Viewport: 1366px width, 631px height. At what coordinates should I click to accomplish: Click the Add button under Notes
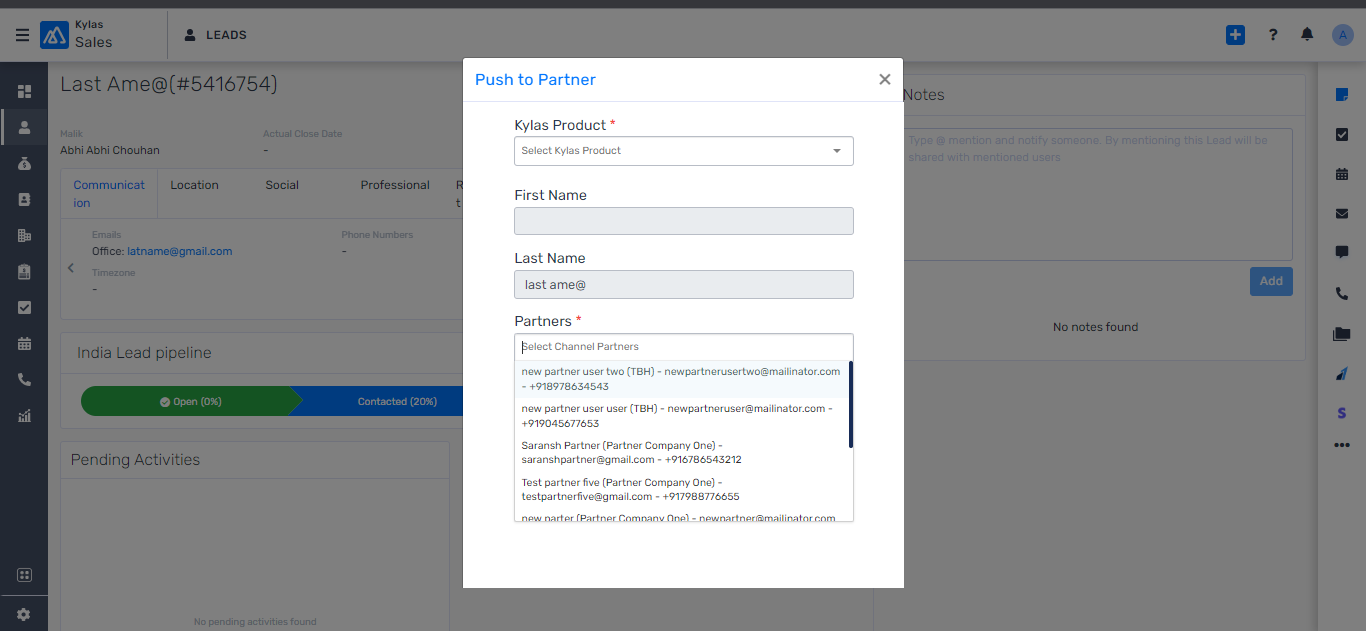1271,281
